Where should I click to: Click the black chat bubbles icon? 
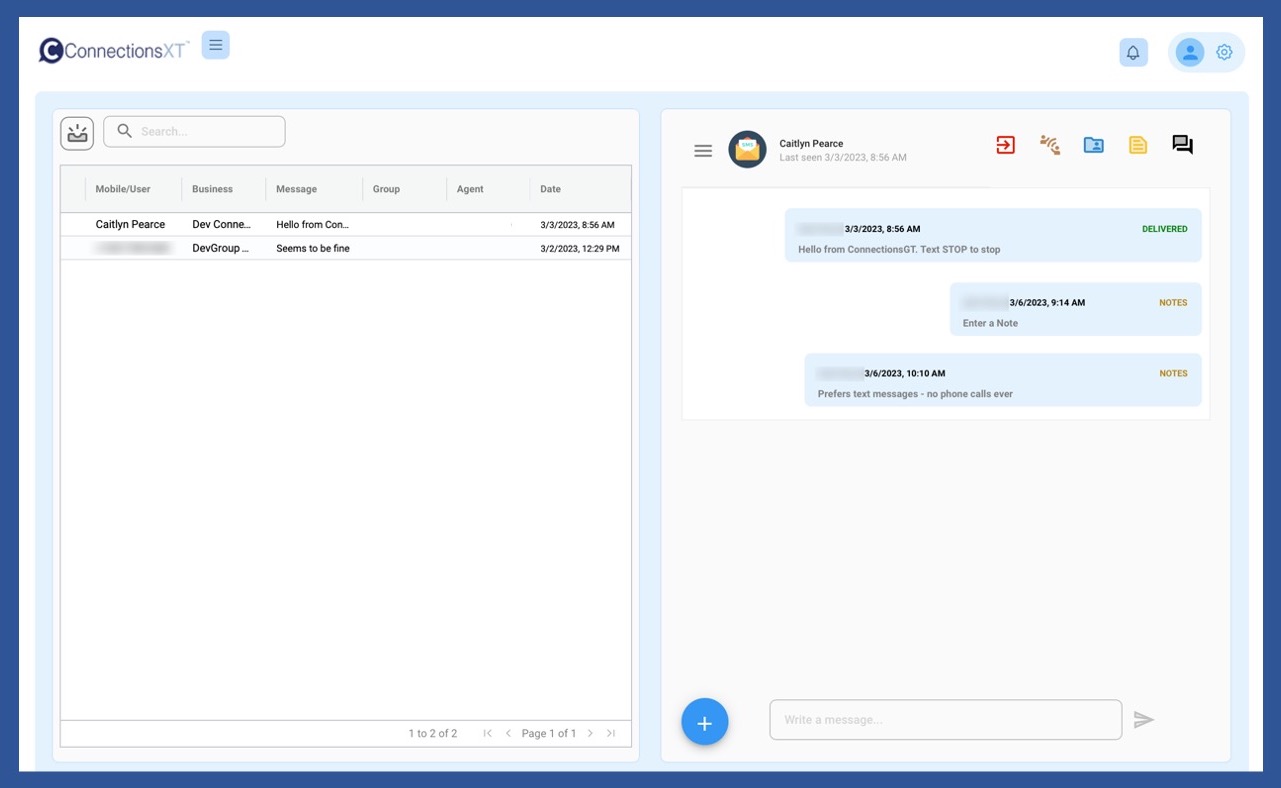click(1182, 145)
